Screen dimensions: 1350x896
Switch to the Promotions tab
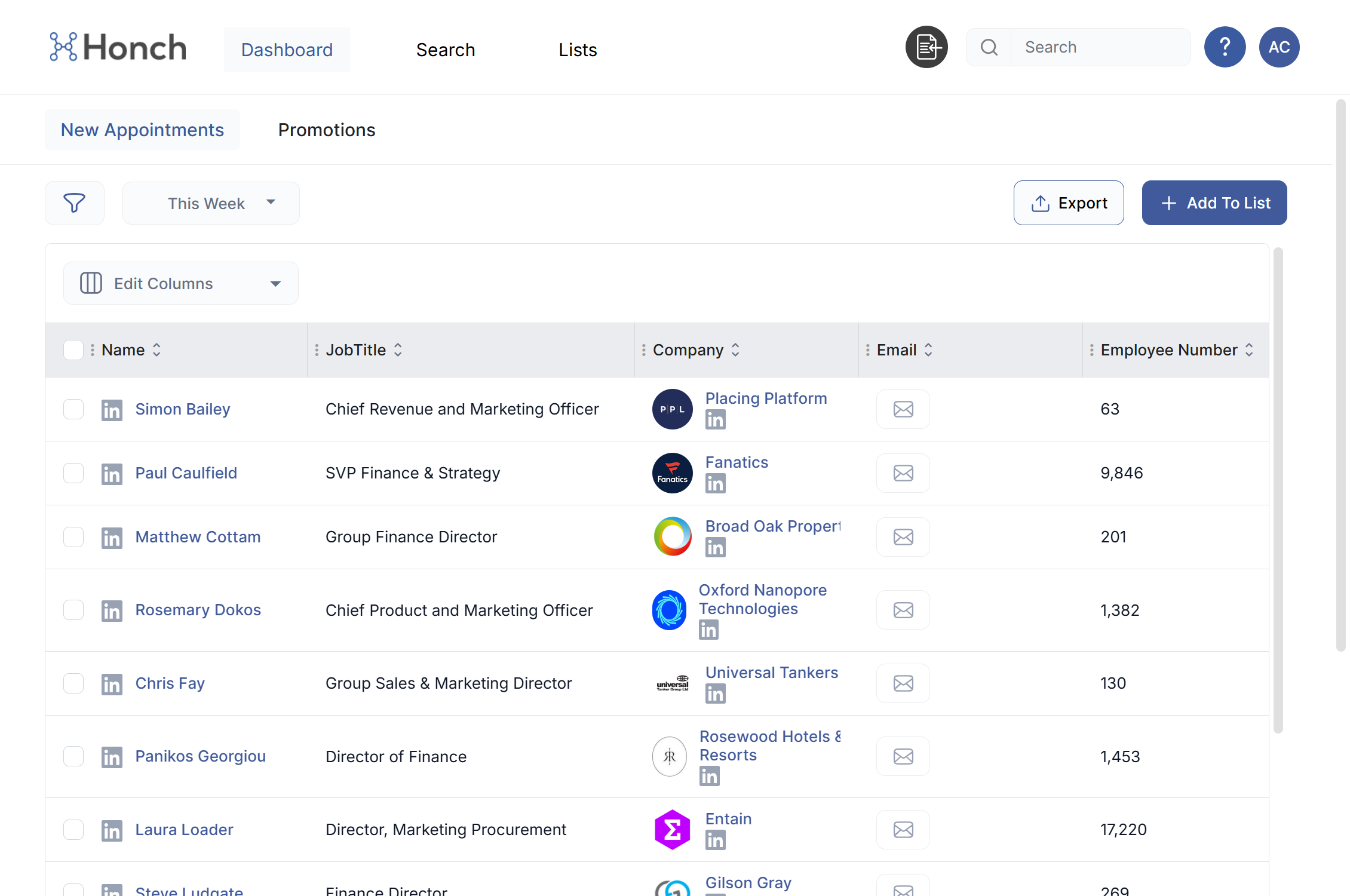(326, 130)
